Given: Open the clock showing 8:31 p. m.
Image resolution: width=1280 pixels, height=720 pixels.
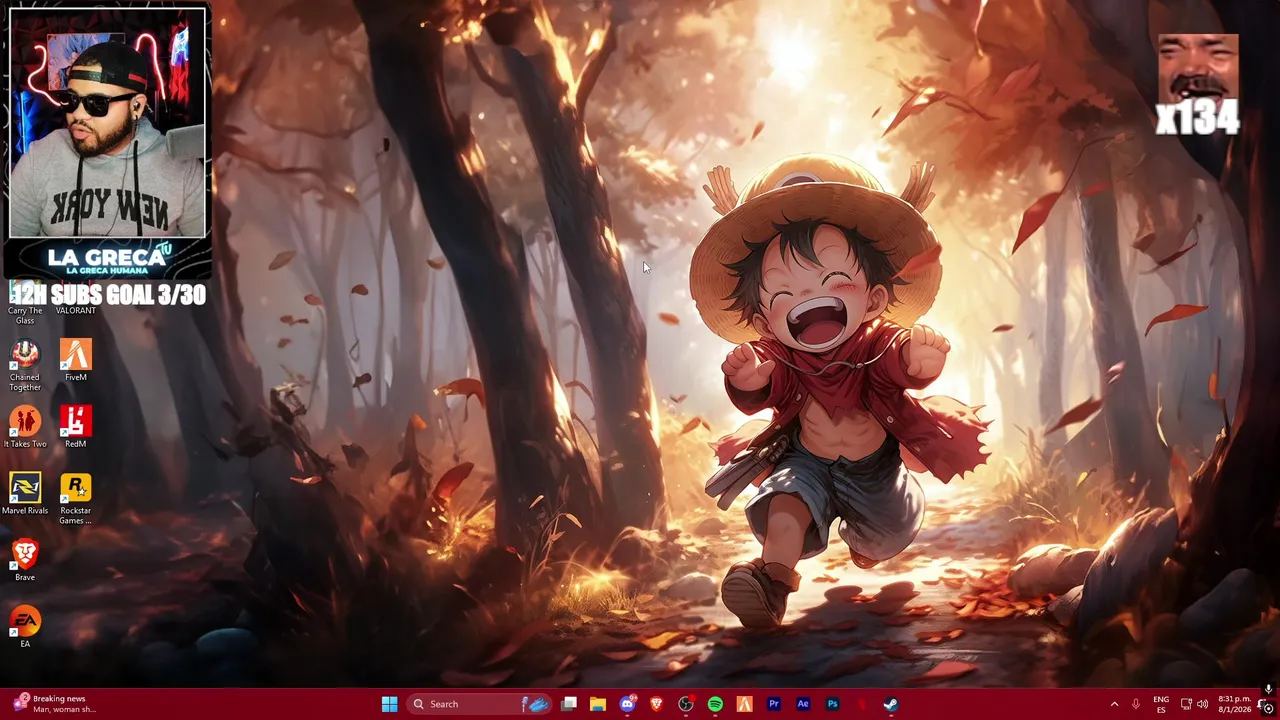Looking at the screenshot, I should pyautogui.click(x=1235, y=704).
